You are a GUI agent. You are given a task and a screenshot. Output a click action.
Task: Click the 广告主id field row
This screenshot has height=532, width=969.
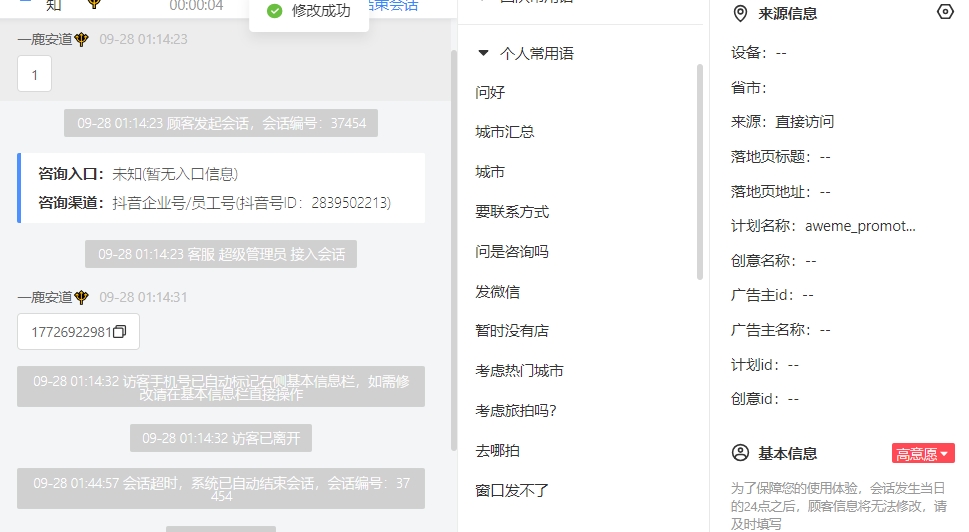click(772, 295)
